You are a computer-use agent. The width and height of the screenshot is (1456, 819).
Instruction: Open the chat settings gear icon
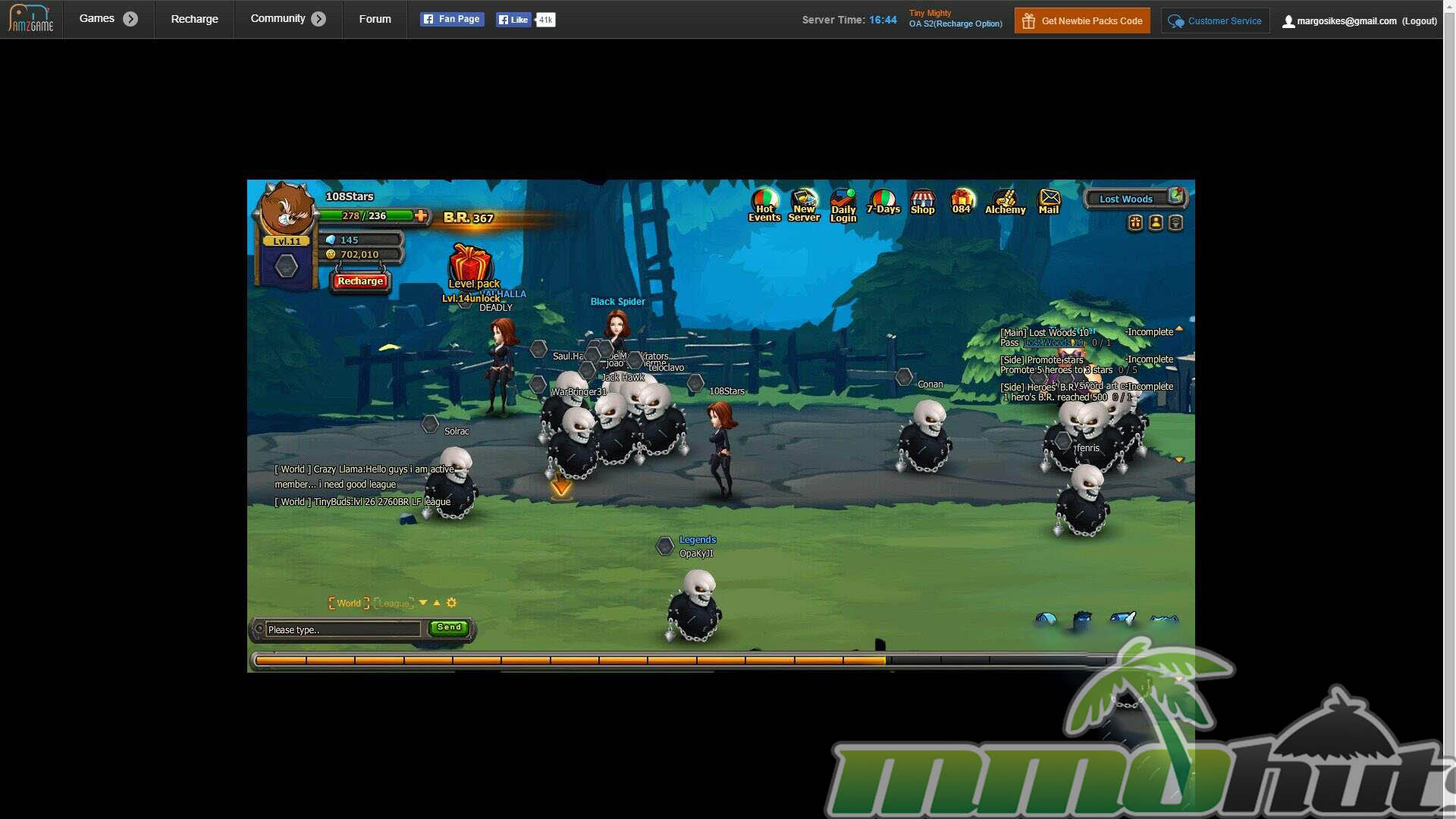click(x=451, y=603)
